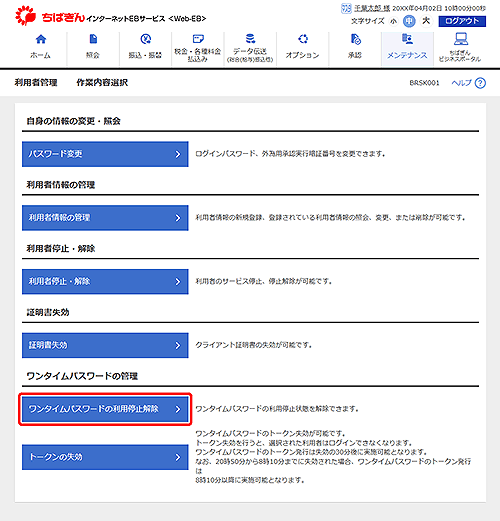Set font size to 大
Viewport: 500px width, 521px height.
click(x=426, y=21)
